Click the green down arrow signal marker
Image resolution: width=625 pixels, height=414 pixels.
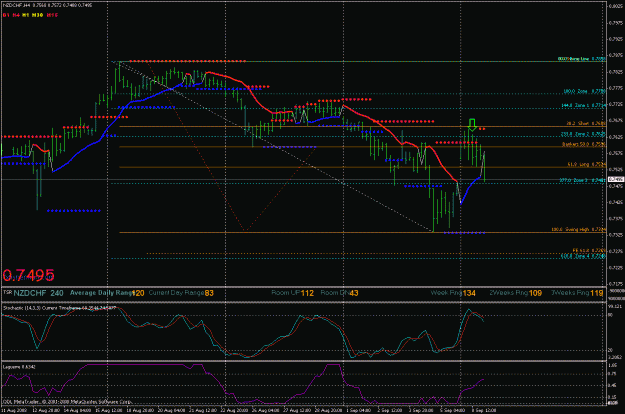(x=472, y=125)
